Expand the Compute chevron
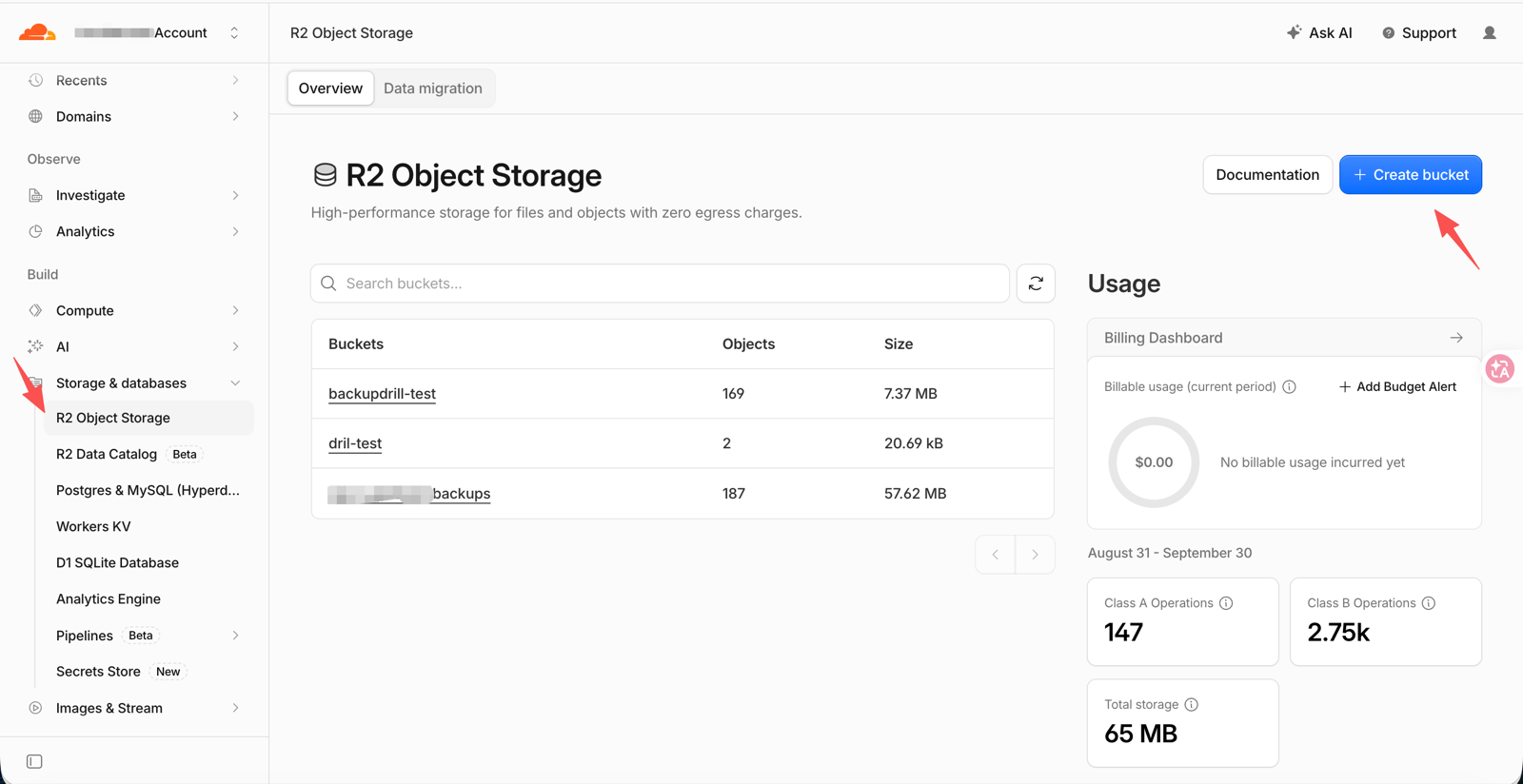The width and height of the screenshot is (1523, 784). point(235,310)
